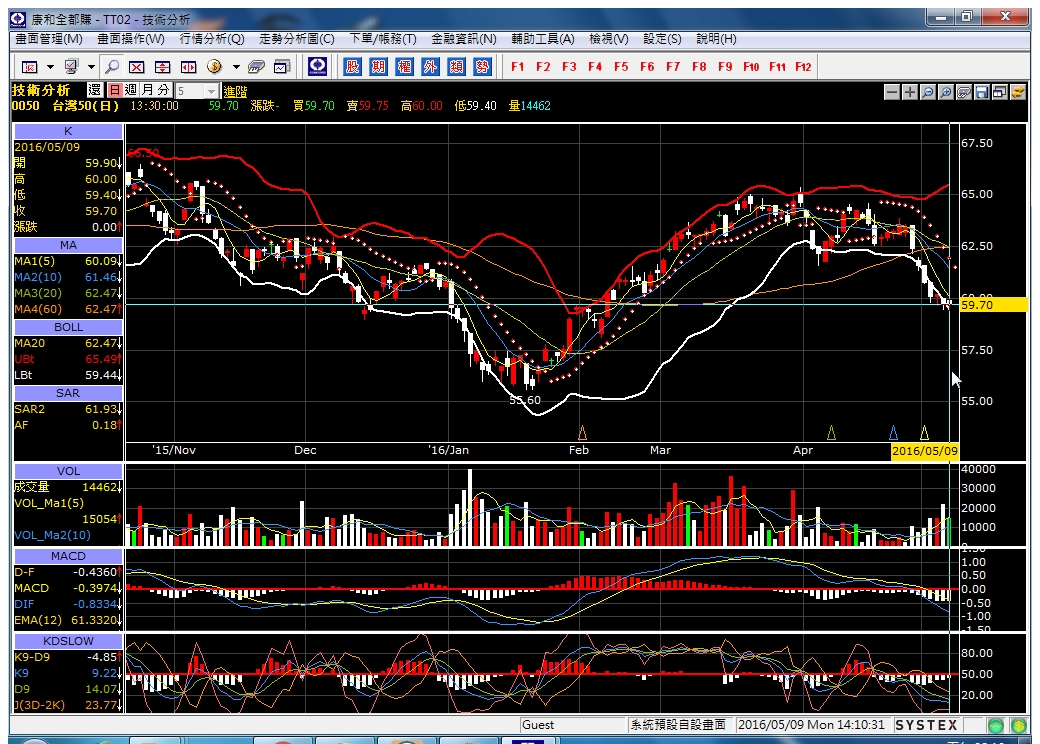Open the 畫面操作(W) menu
This screenshot has width=1040, height=744.
[x=131, y=39]
